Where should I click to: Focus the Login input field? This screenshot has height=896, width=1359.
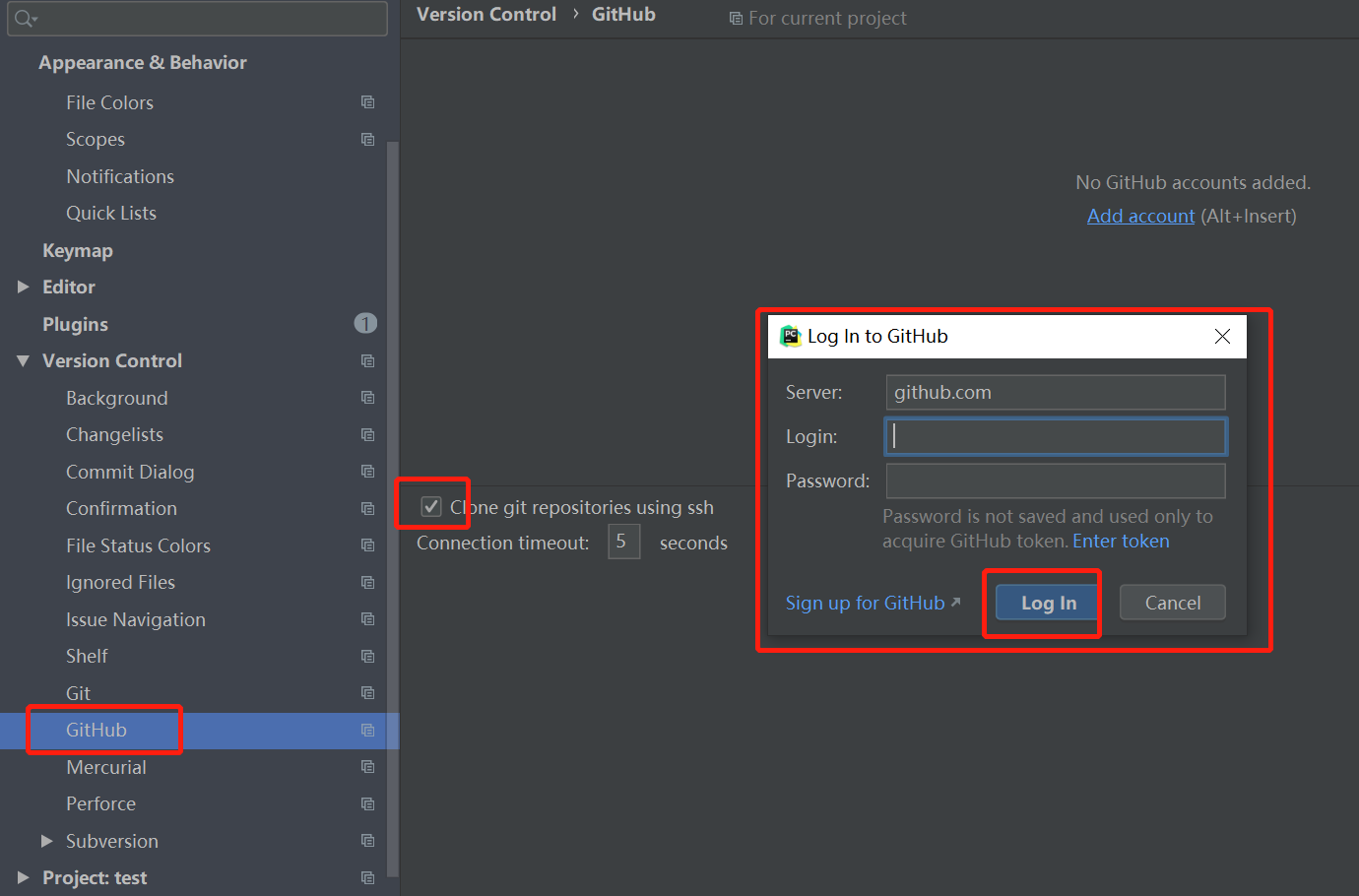tap(1056, 436)
